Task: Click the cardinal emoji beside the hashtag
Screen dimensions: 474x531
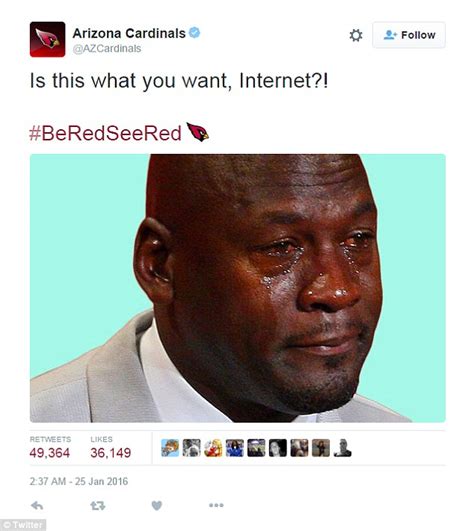Action: (x=198, y=132)
